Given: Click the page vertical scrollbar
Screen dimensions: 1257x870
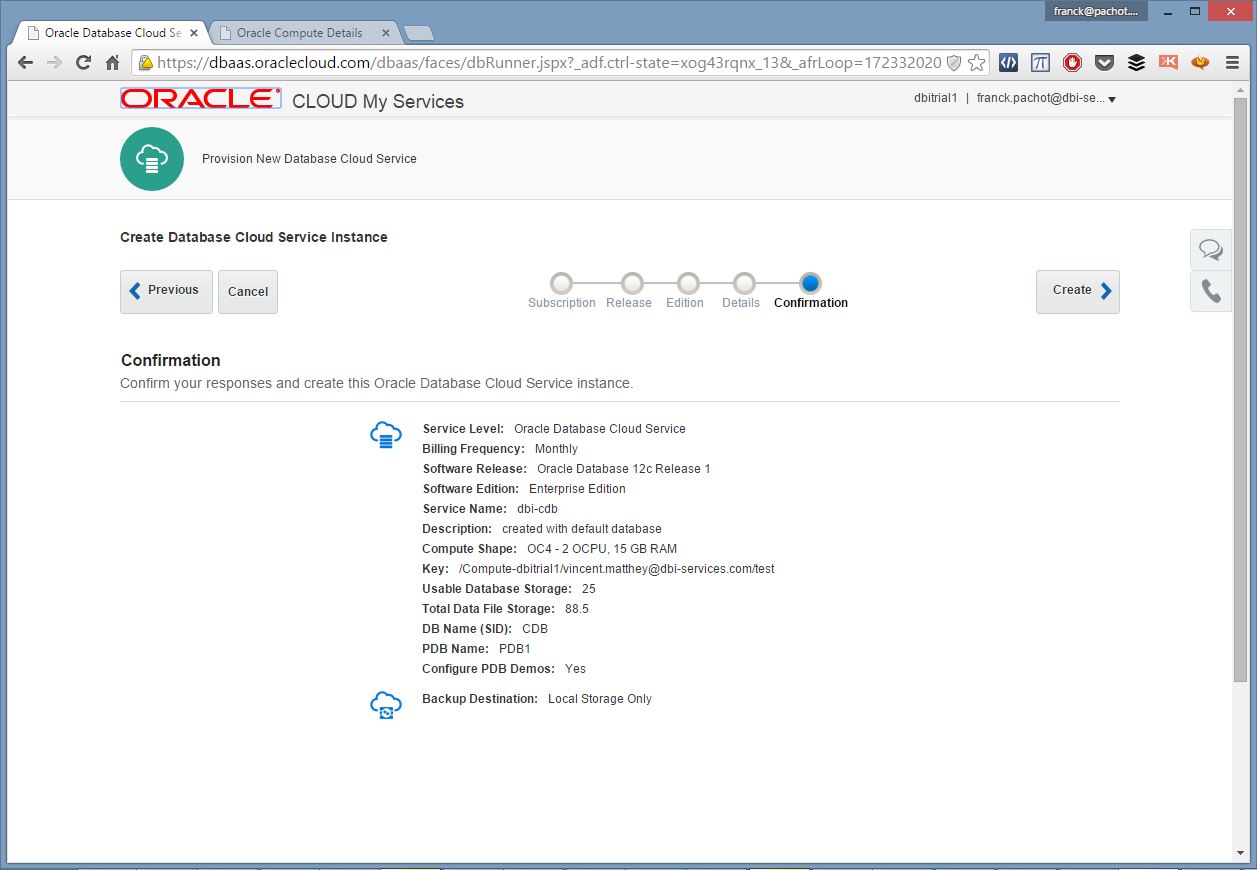Looking at the screenshot, I should coord(1240,390).
